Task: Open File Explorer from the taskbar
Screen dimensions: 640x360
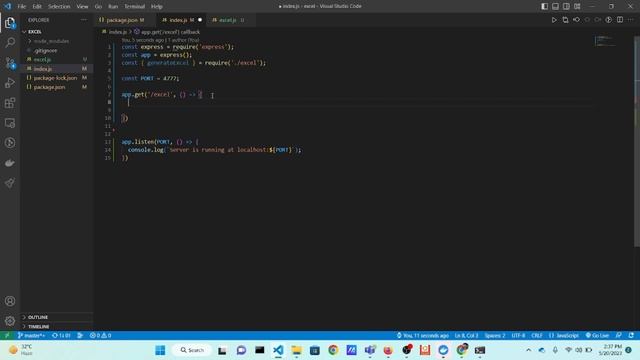Action: point(296,350)
